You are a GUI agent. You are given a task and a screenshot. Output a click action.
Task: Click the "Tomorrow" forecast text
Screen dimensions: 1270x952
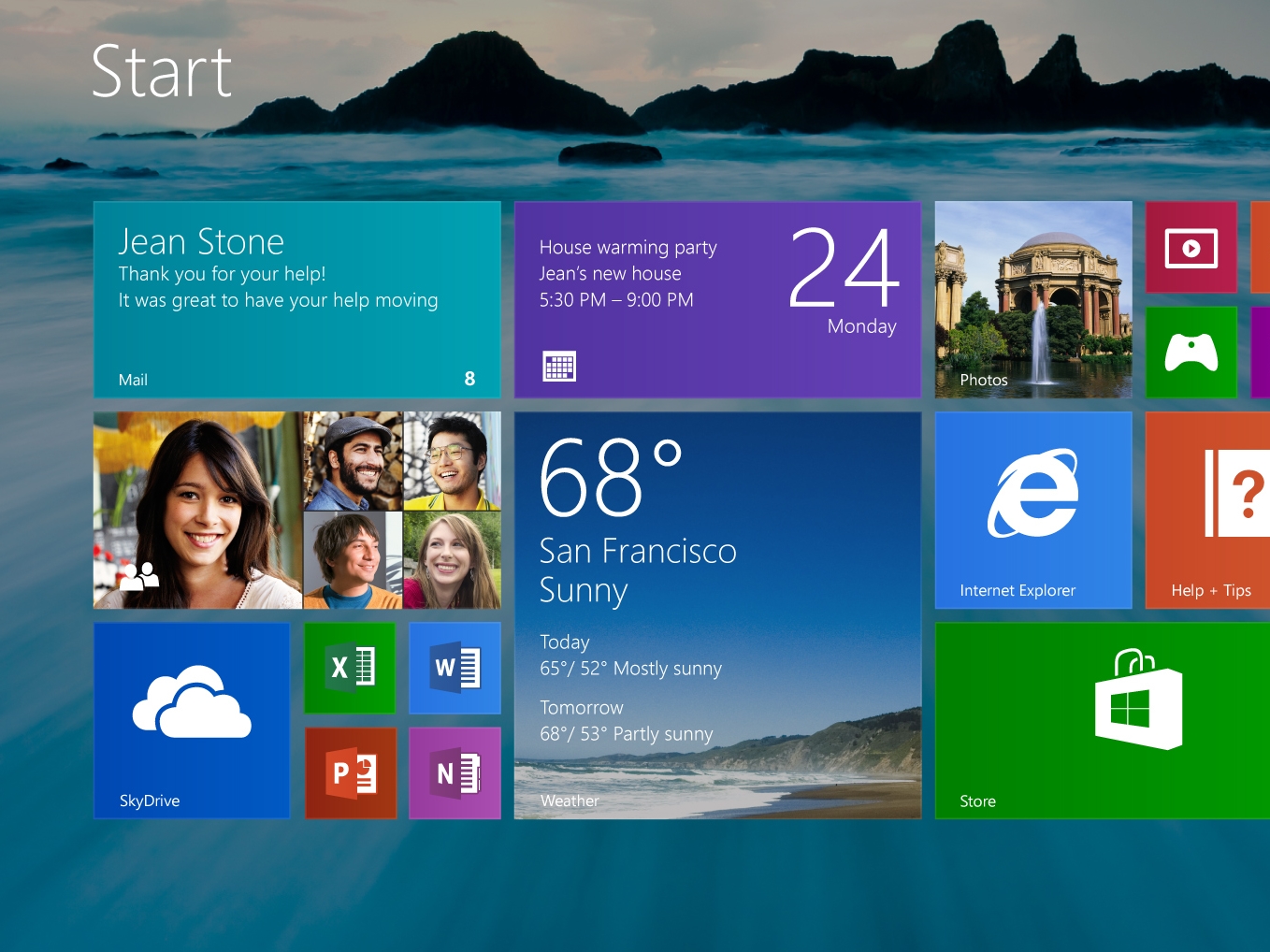click(582, 708)
